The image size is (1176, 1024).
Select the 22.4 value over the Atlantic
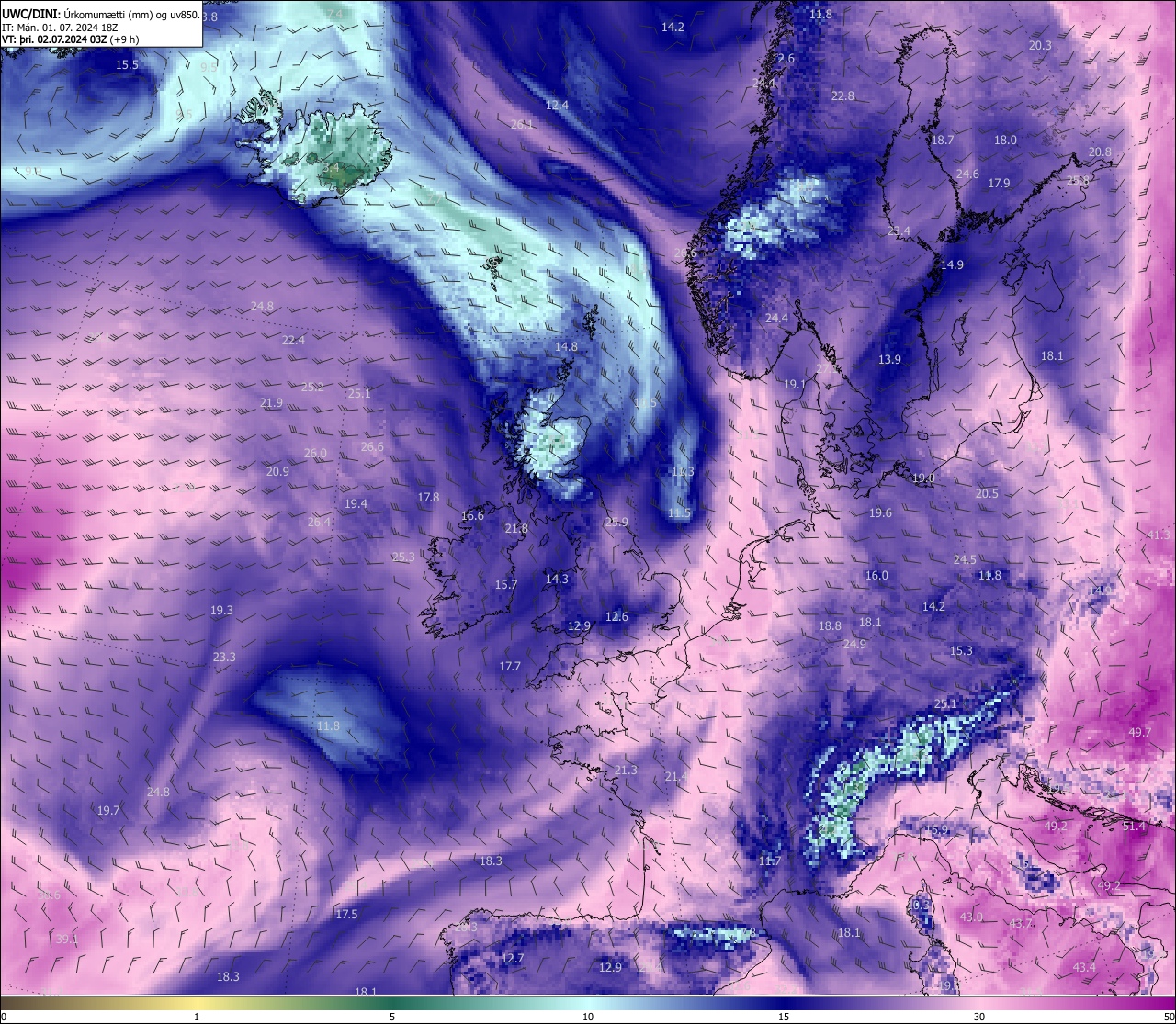(x=293, y=340)
